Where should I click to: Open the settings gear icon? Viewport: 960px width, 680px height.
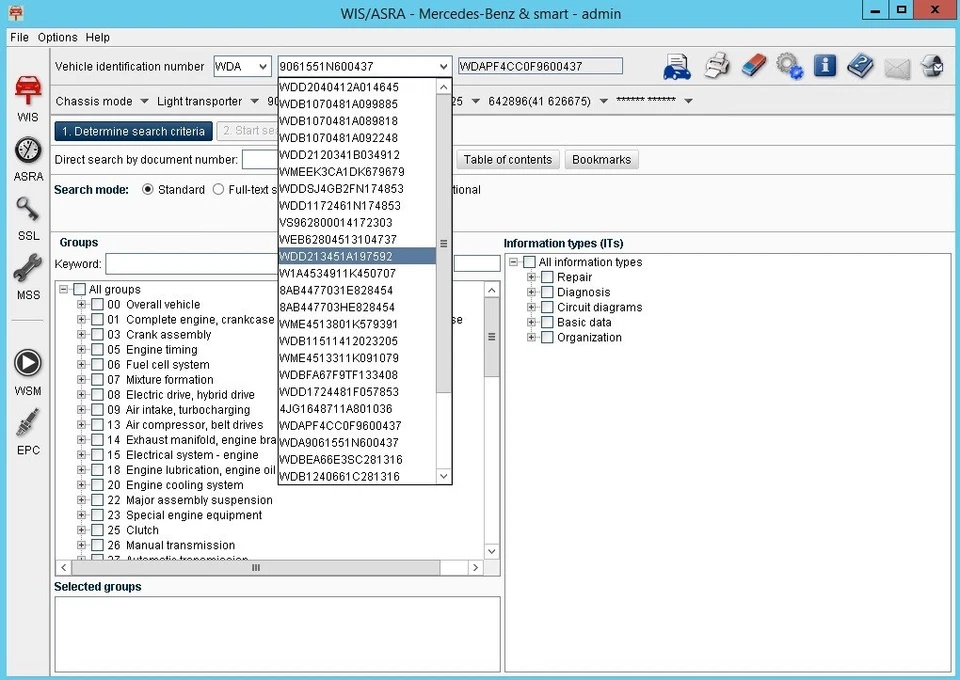(x=790, y=65)
